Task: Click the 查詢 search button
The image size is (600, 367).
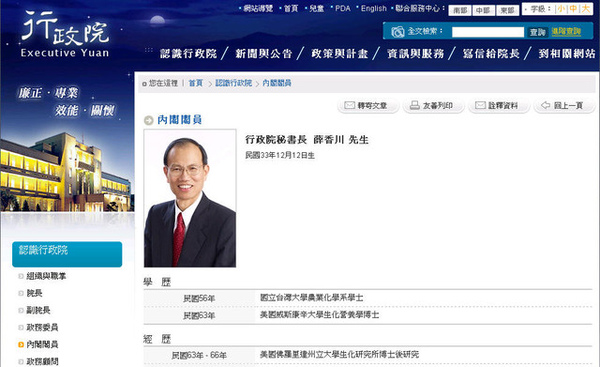Action: pos(538,32)
